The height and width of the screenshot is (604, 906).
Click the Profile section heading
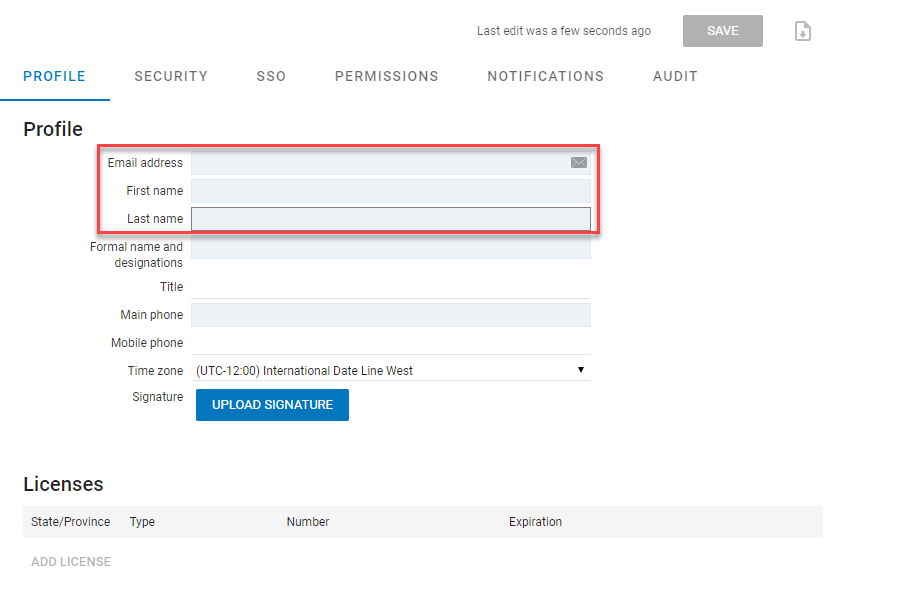[x=53, y=129]
